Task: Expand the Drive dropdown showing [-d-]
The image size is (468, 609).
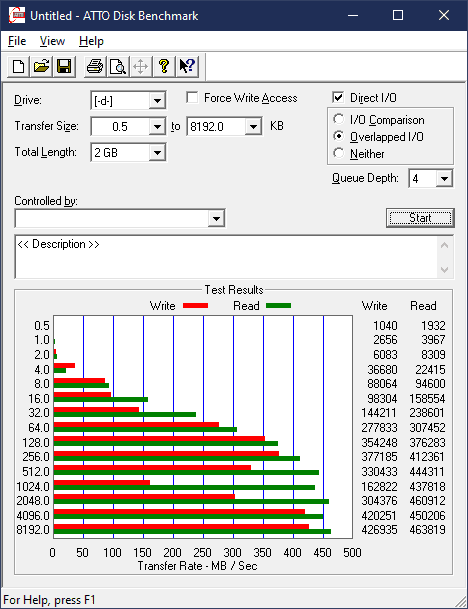Action: coord(157,101)
